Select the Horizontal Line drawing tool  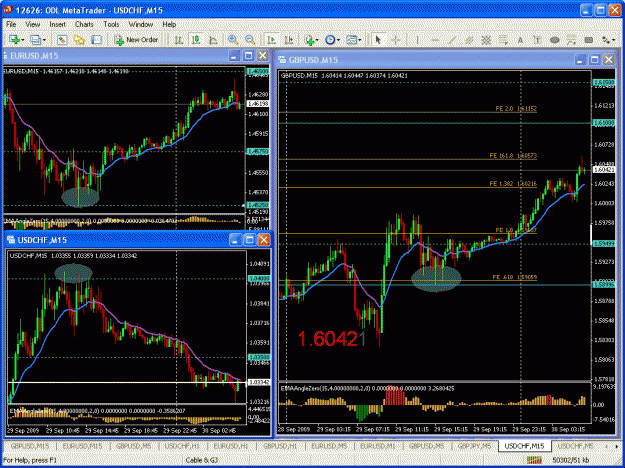point(434,39)
